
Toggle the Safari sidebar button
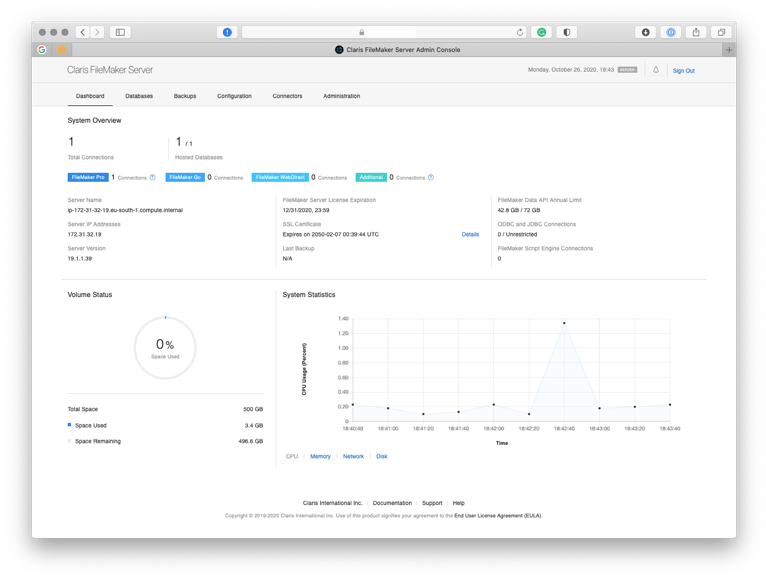click(120, 32)
